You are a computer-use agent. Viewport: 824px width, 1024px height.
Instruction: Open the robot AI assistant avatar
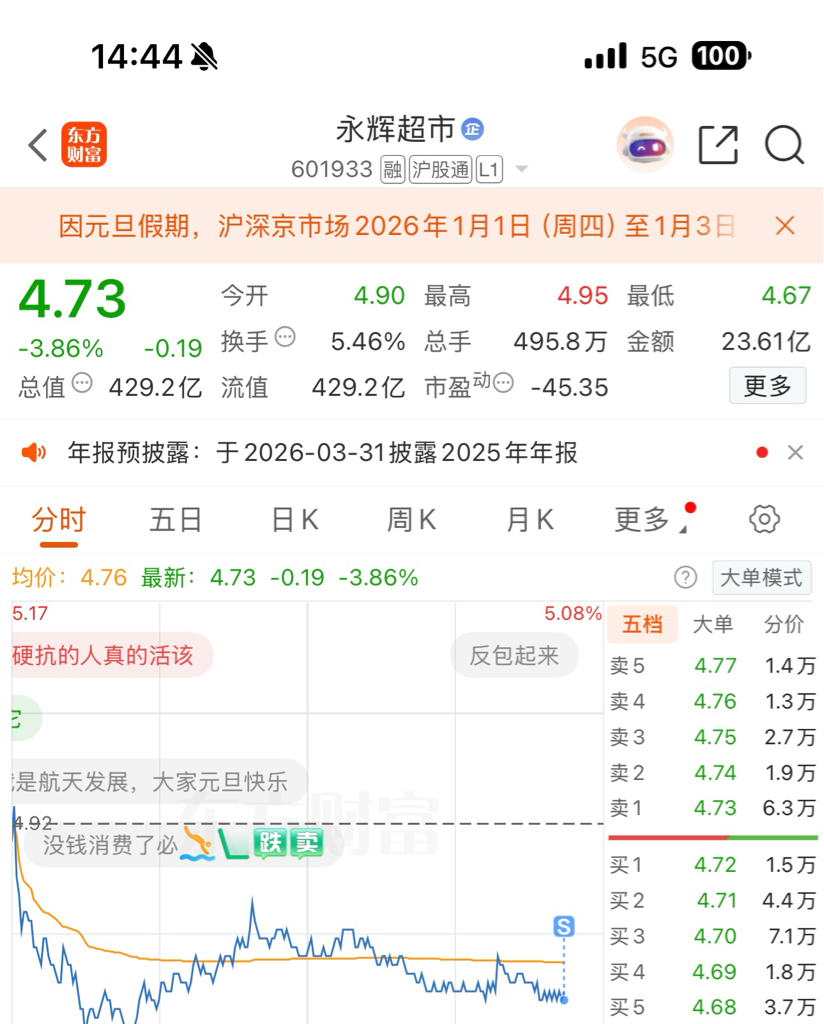[x=645, y=144]
